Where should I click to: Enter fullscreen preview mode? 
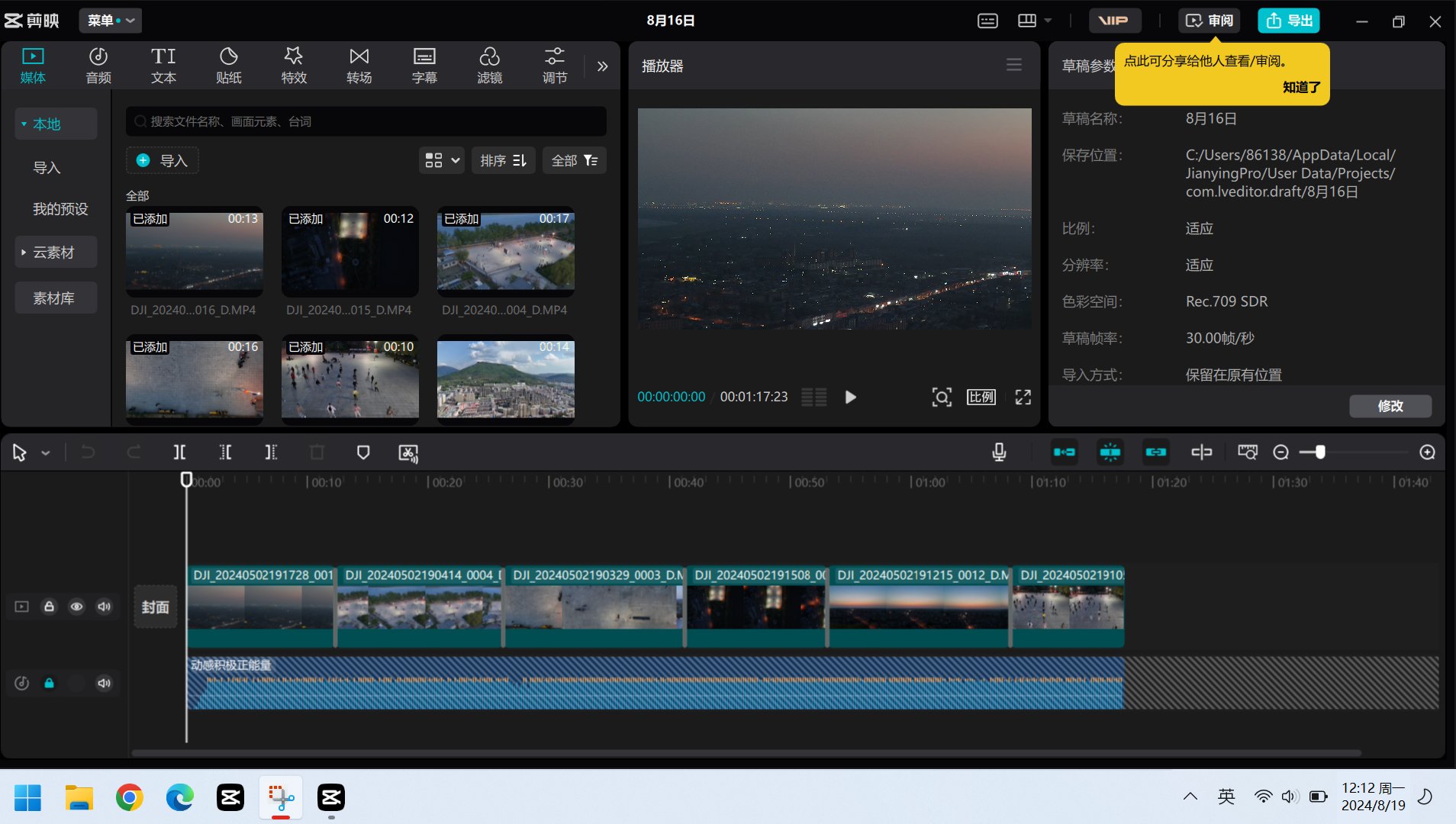coord(1023,397)
